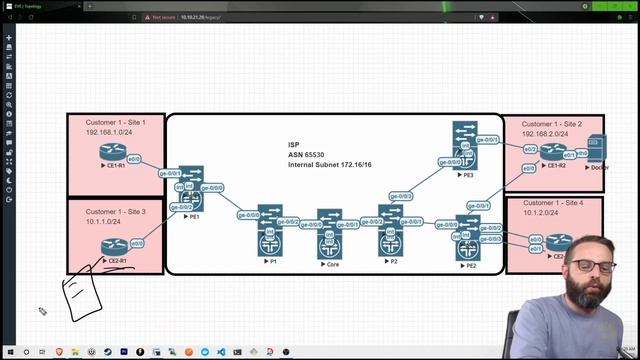Image resolution: width=640 pixels, height=360 pixels.
Task: Click the bookmark icon left of the address bar
Action: (x=134, y=18)
